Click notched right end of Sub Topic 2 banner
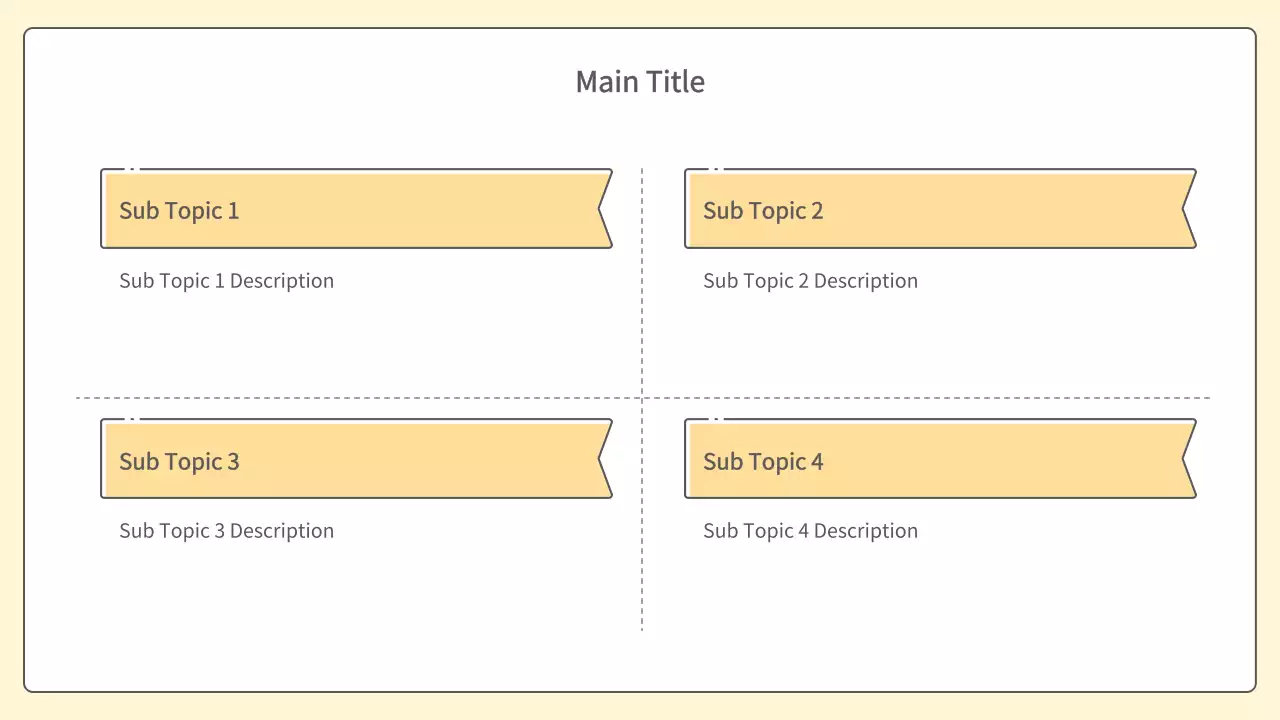1280x720 pixels. 1187,209
